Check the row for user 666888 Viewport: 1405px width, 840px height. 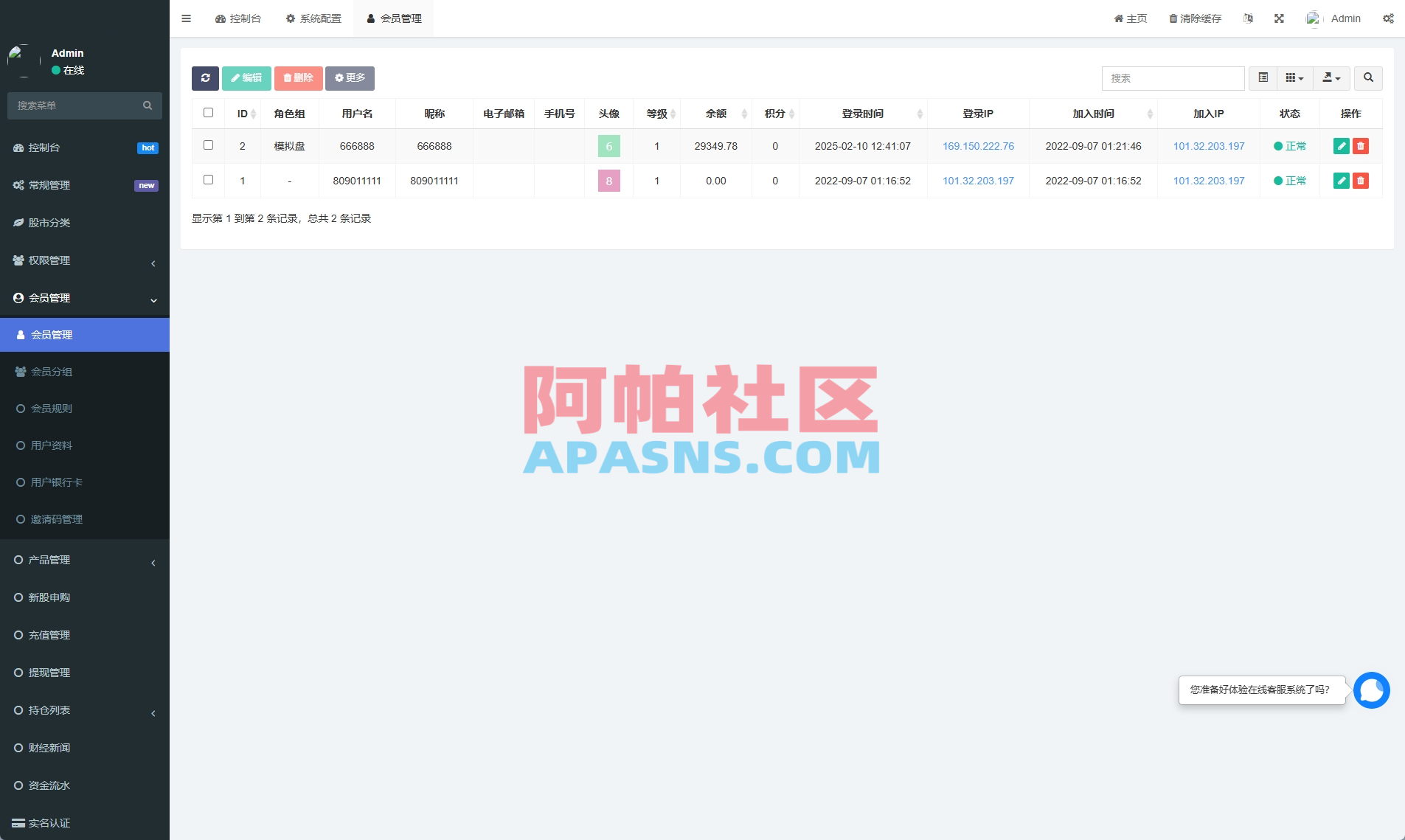(x=208, y=145)
